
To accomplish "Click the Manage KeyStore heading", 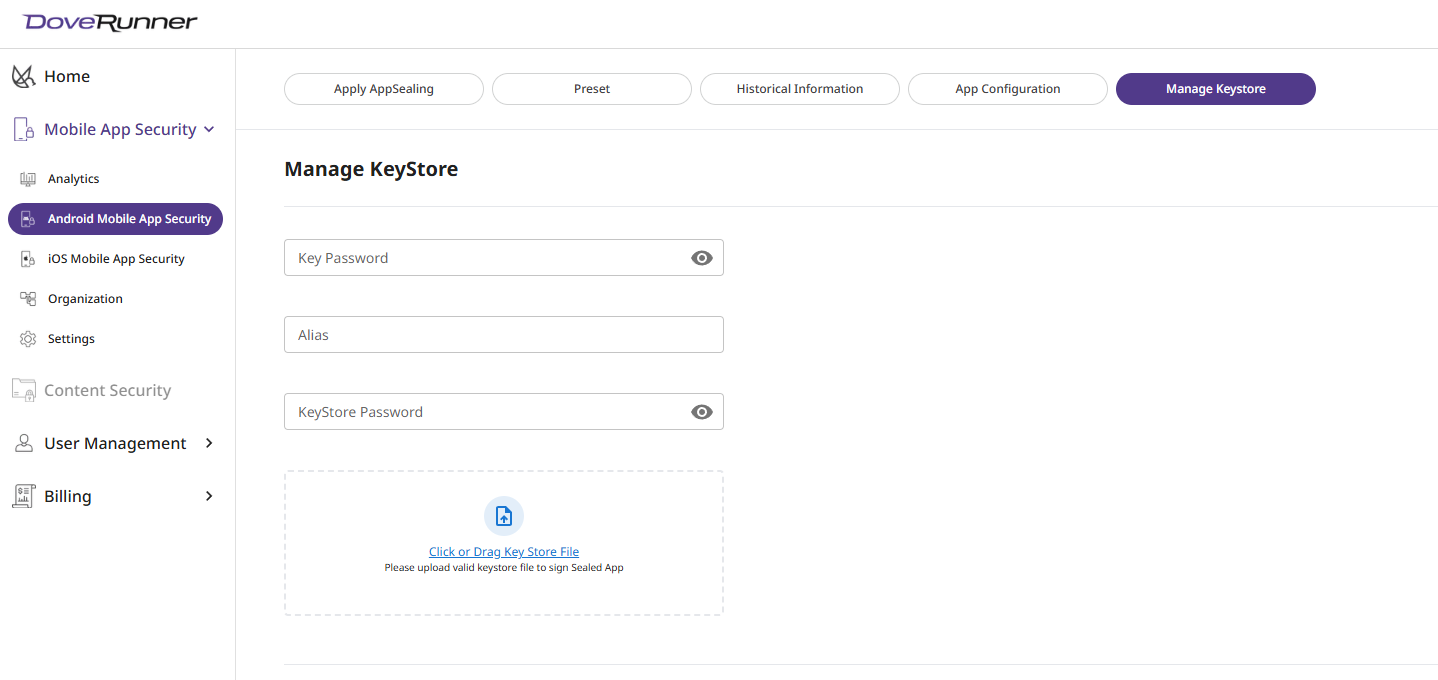I will click(371, 169).
